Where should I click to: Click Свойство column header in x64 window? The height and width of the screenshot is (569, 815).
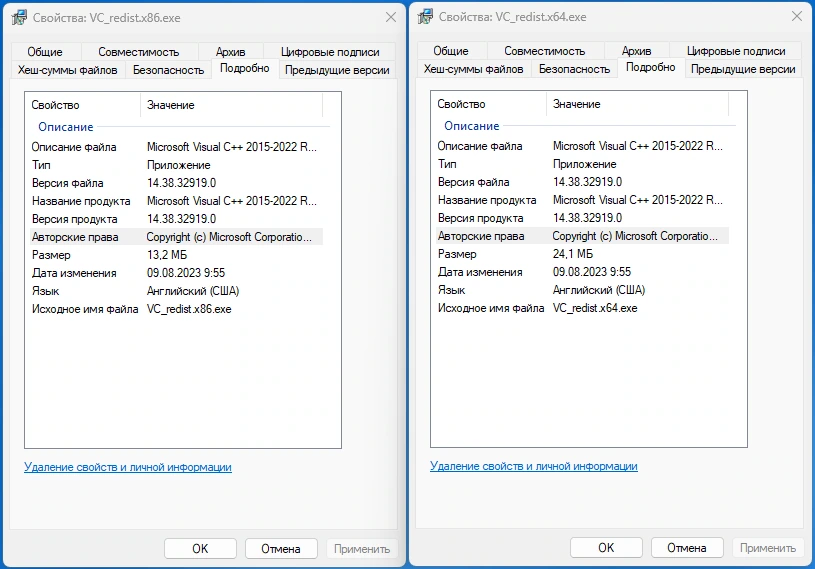[x=489, y=104]
